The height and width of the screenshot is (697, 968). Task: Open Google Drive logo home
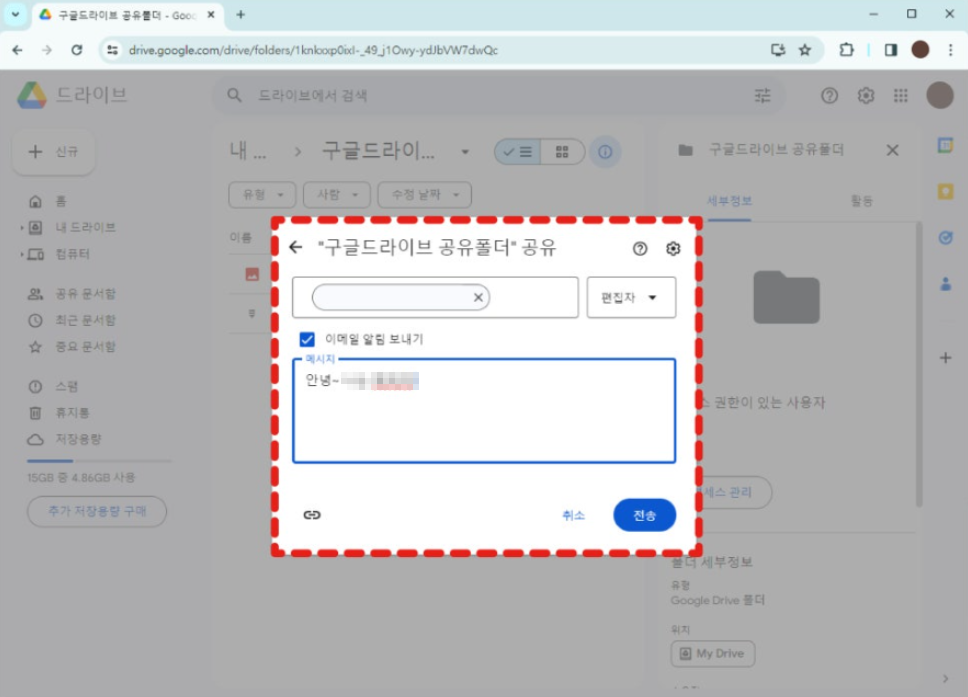point(31,96)
